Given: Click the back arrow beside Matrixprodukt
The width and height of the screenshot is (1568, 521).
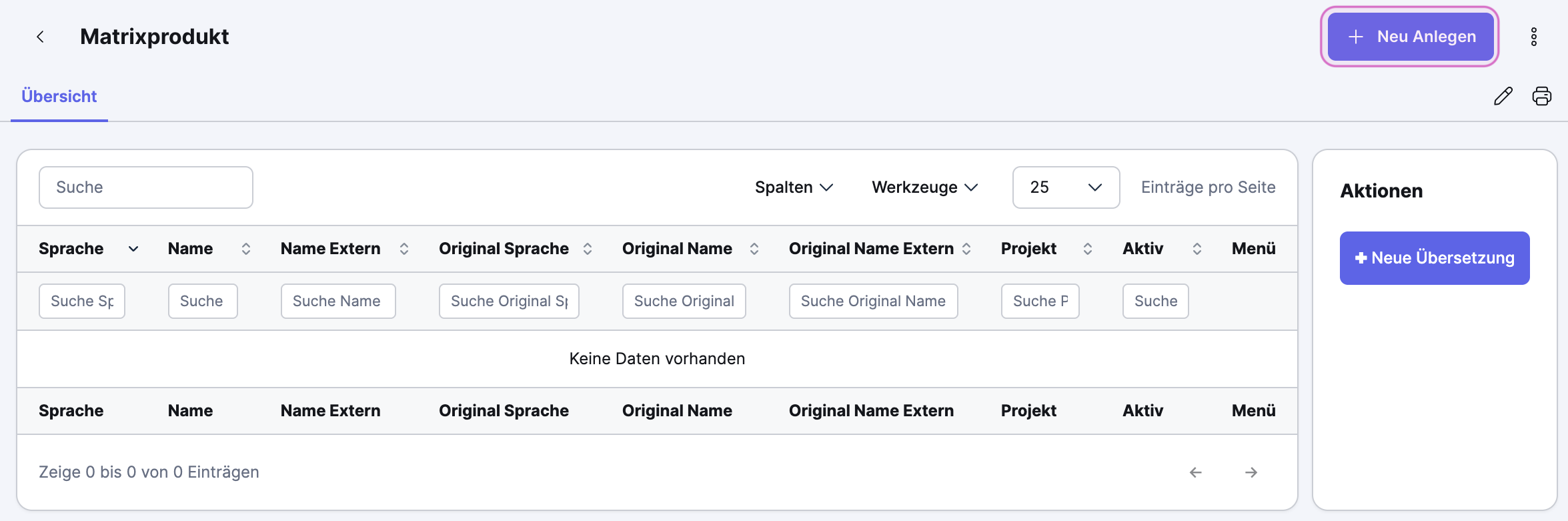Looking at the screenshot, I should click(41, 37).
